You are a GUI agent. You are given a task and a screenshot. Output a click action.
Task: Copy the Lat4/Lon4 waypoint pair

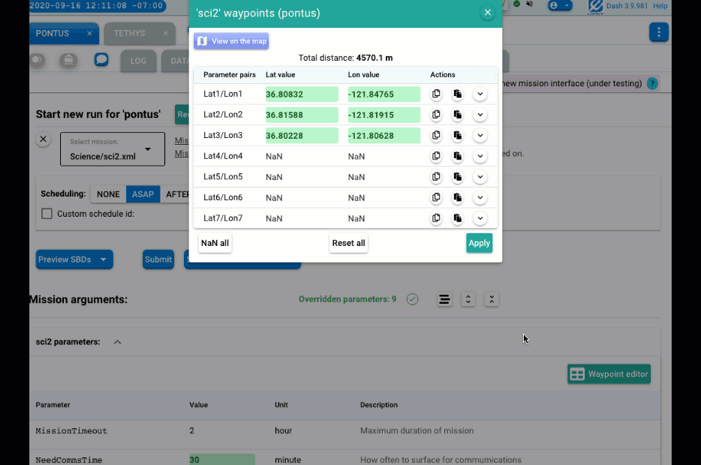436,156
